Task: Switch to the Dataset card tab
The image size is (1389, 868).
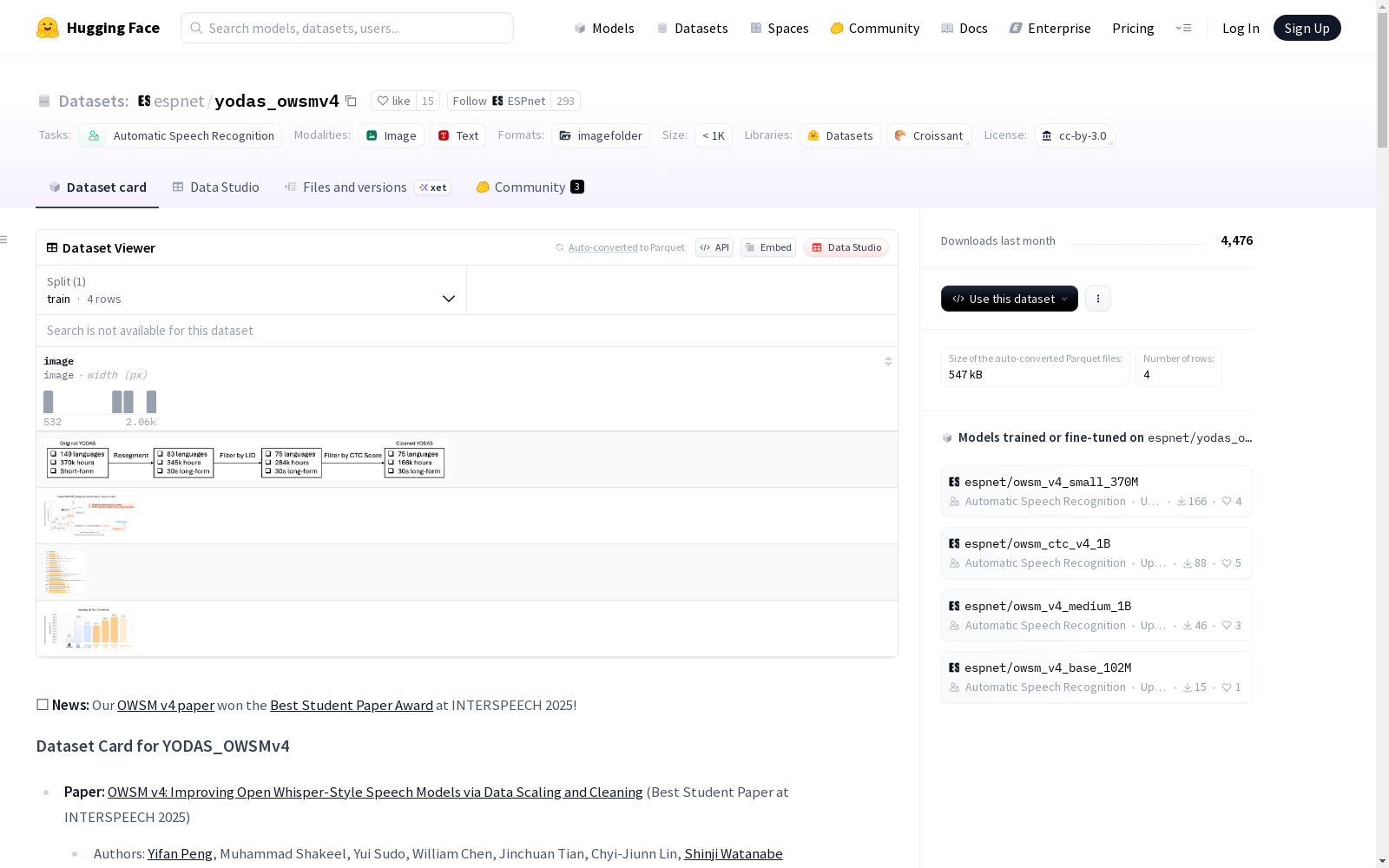Action: 97,187
